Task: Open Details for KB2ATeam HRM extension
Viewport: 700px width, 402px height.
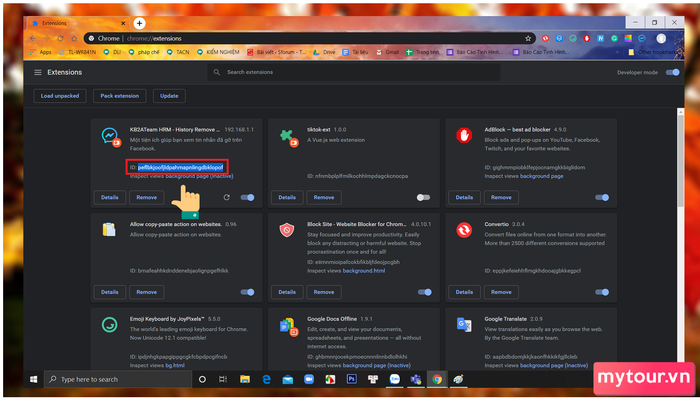Action: click(x=110, y=197)
